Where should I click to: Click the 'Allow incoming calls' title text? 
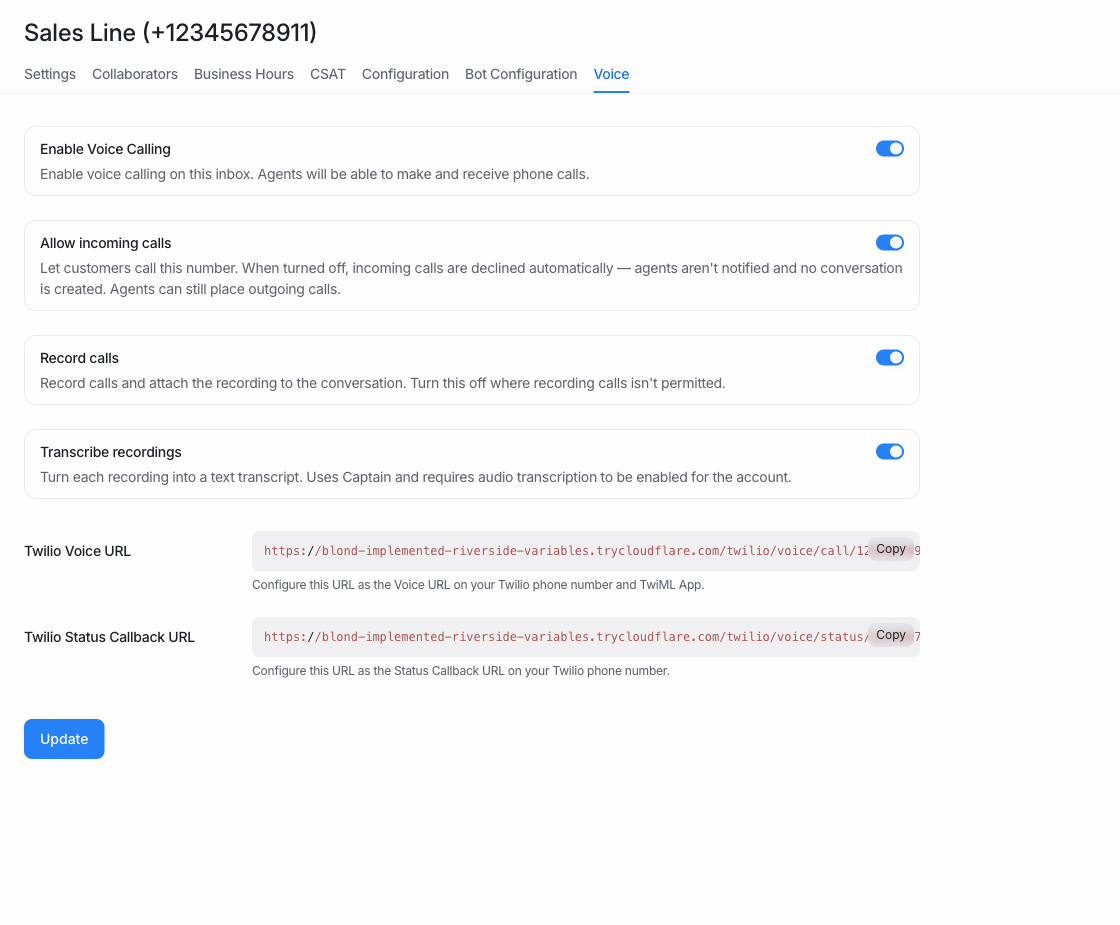tap(106, 244)
